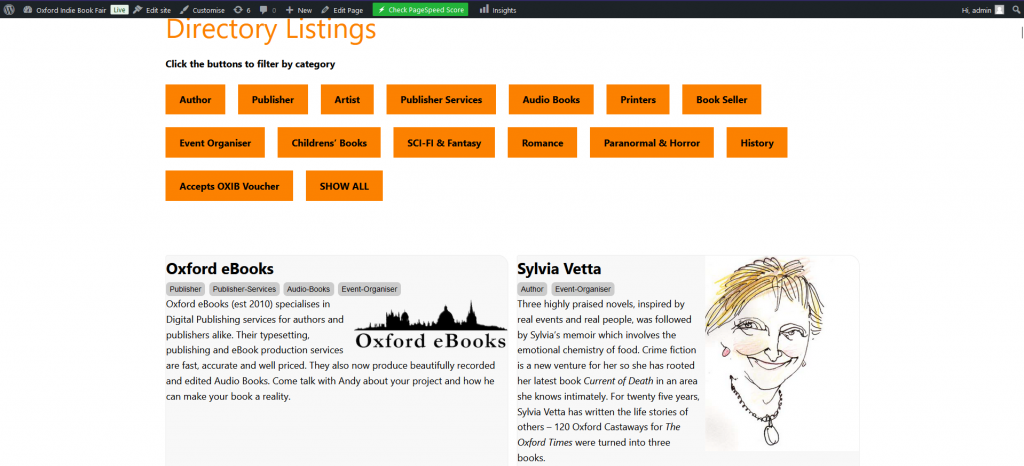Click Audio-Books tag on Oxford eBooks card
This screenshot has height=466, width=1024.
tap(309, 289)
